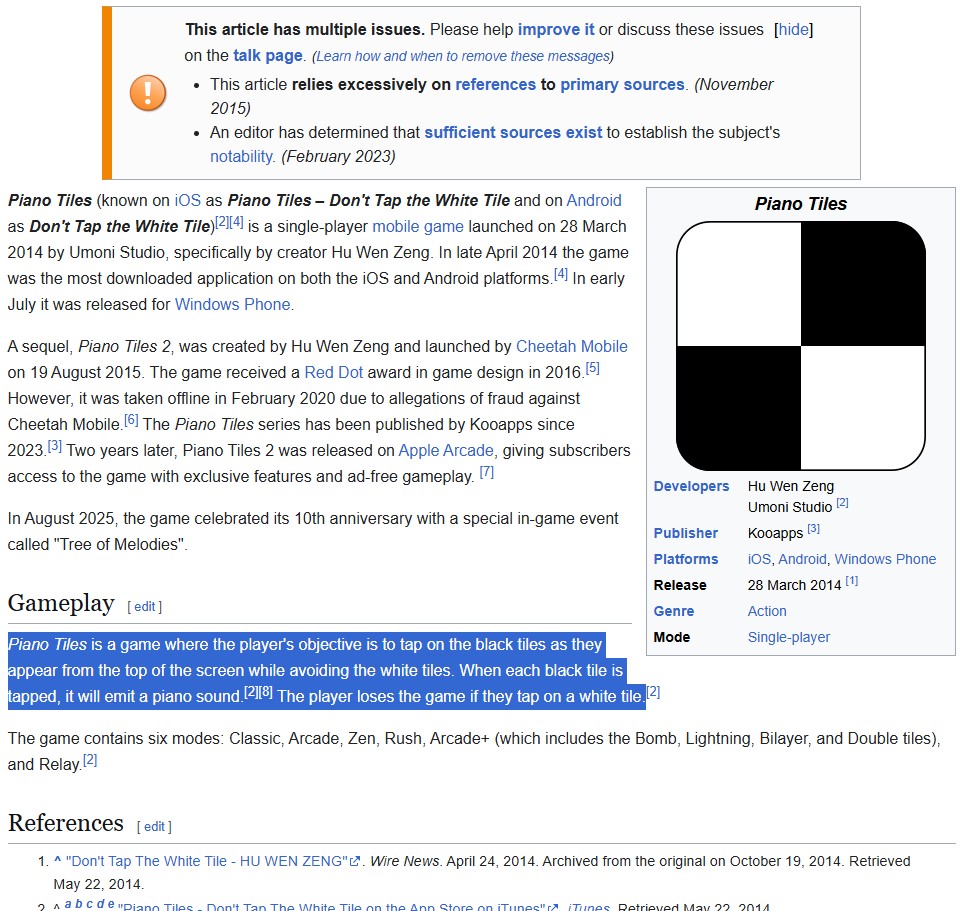Jump to citation [8] in Gameplay section

[265, 692]
